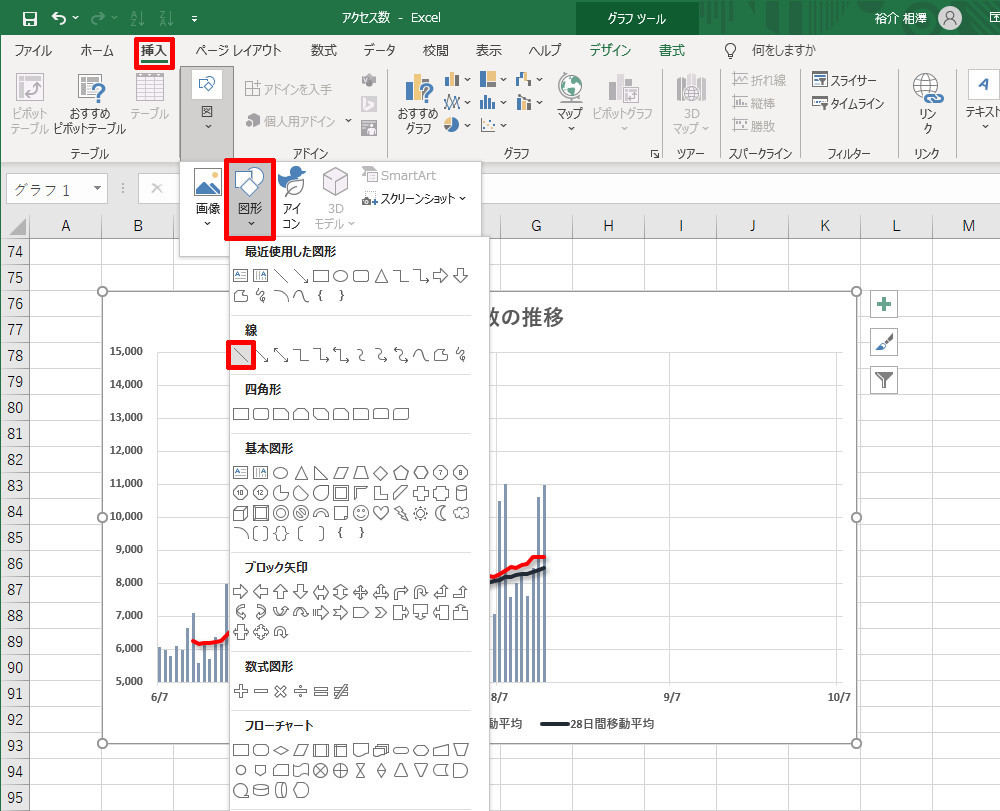This screenshot has width=1000, height=811.
Task: Click the ピボットテーブル button
Action: (x=29, y=103)
